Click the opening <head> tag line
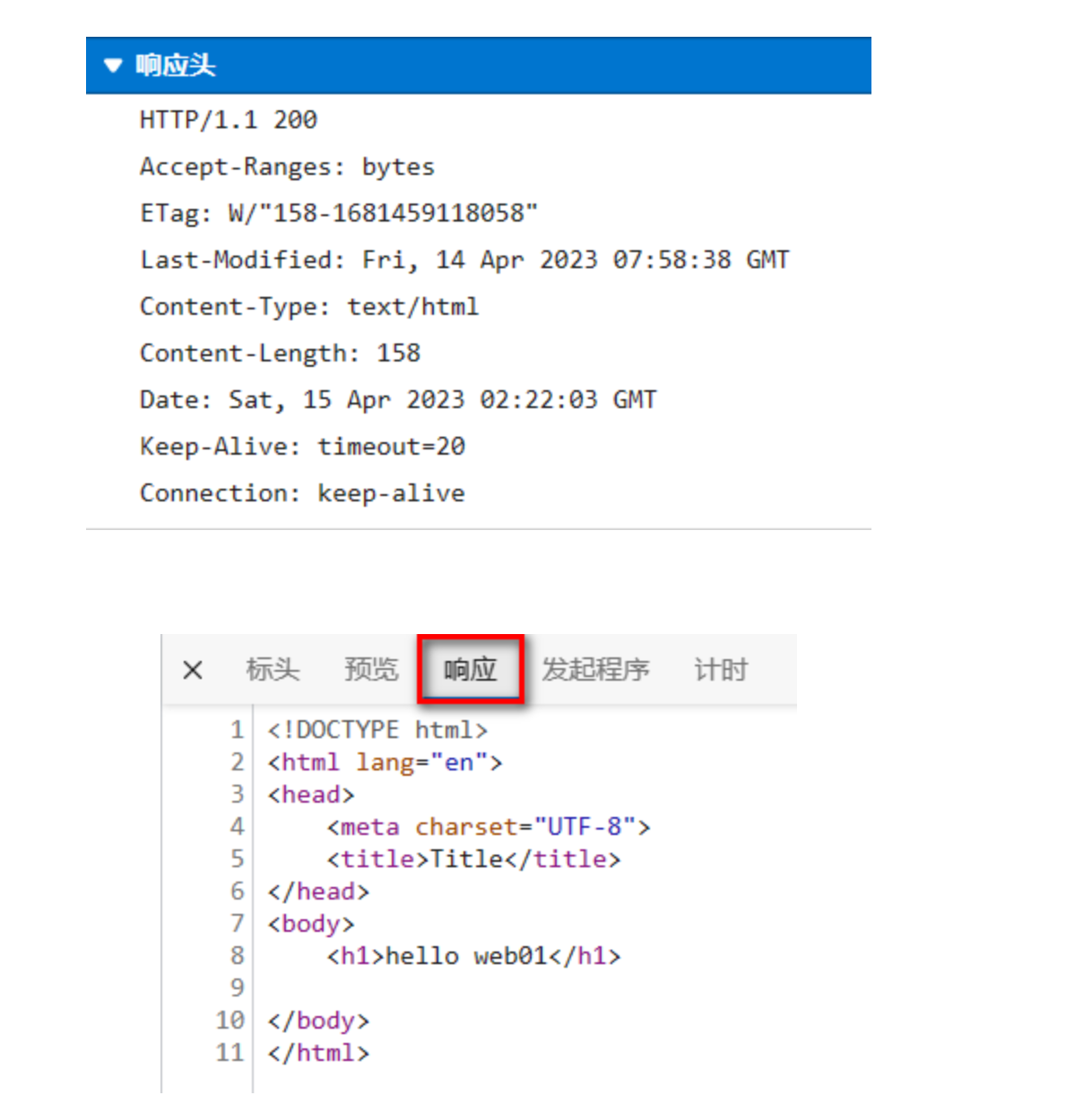 coord(311,795)
